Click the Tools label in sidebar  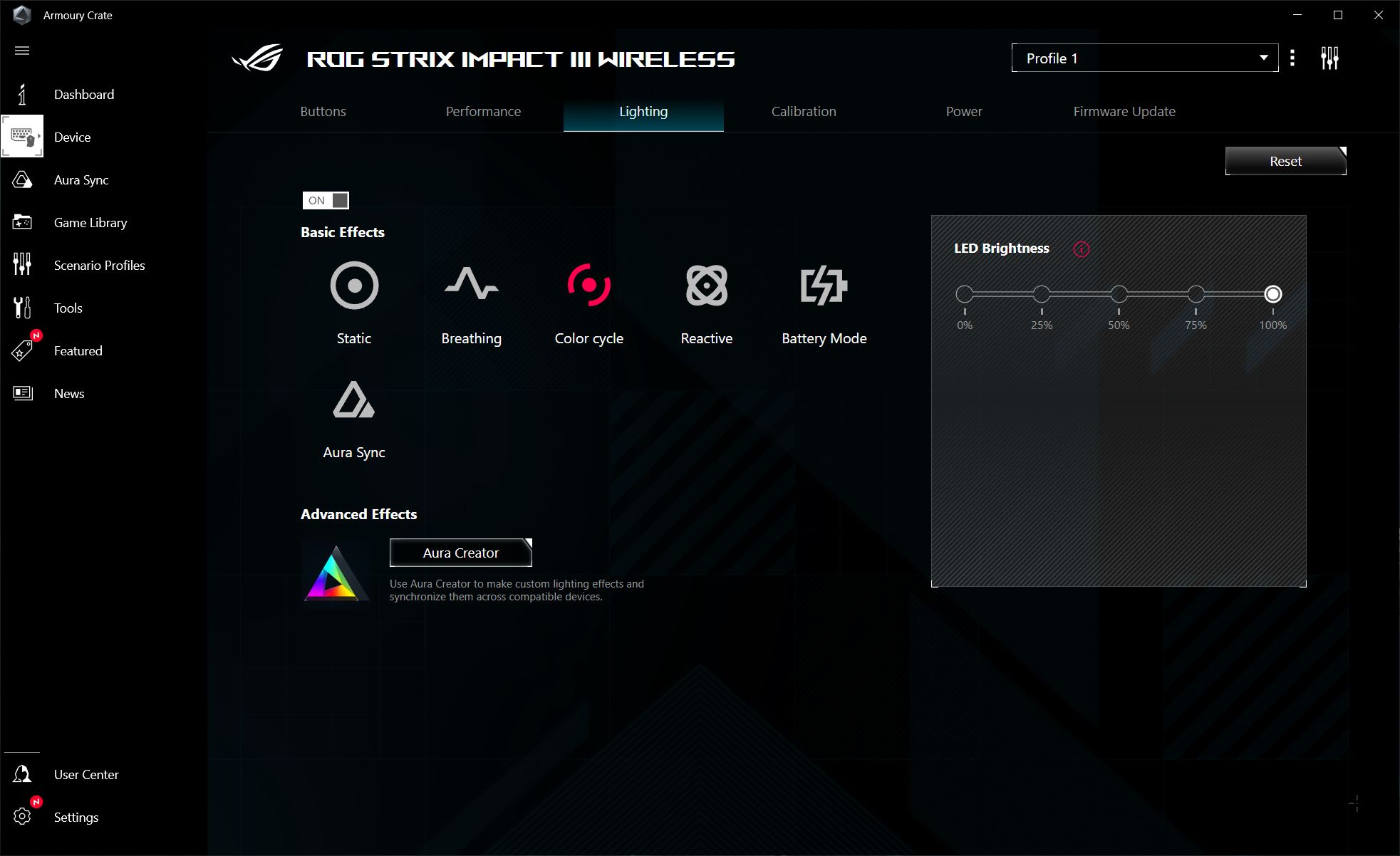[x=68, y=308]
